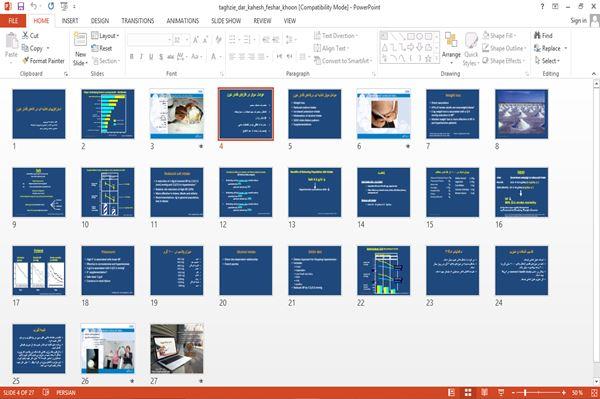Click the Find icon in Editing group
This screenshot has width=600, height=399.
543,36
